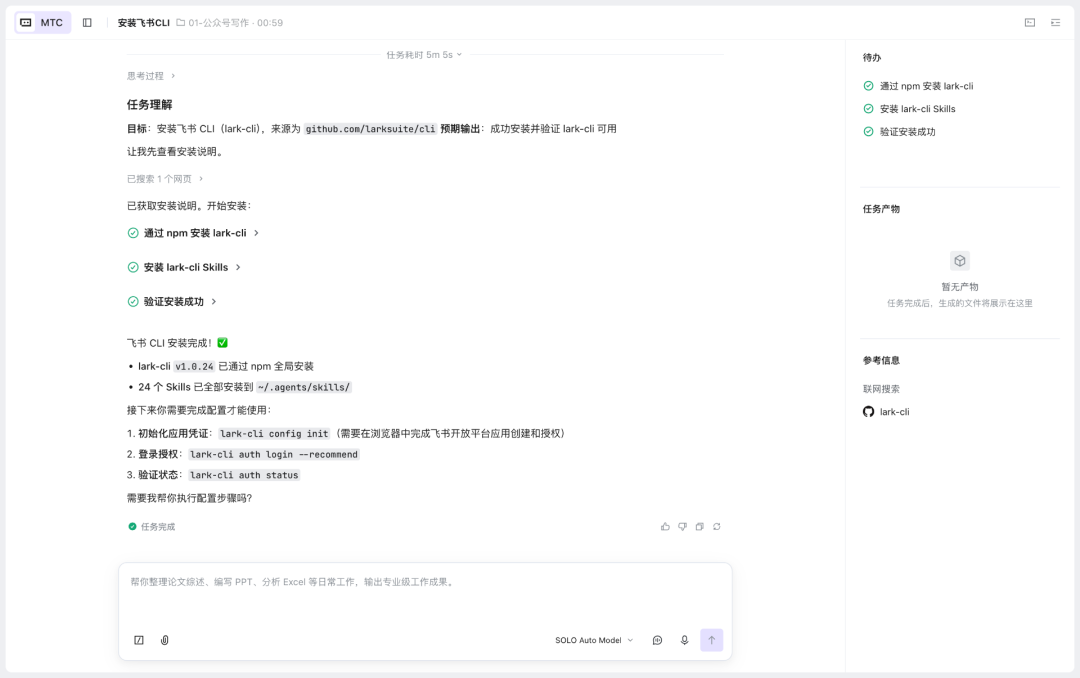The width and height of the screenshot is (1080, 678).
Task: Copy the response with copy icon
Action: coord(700,526)
